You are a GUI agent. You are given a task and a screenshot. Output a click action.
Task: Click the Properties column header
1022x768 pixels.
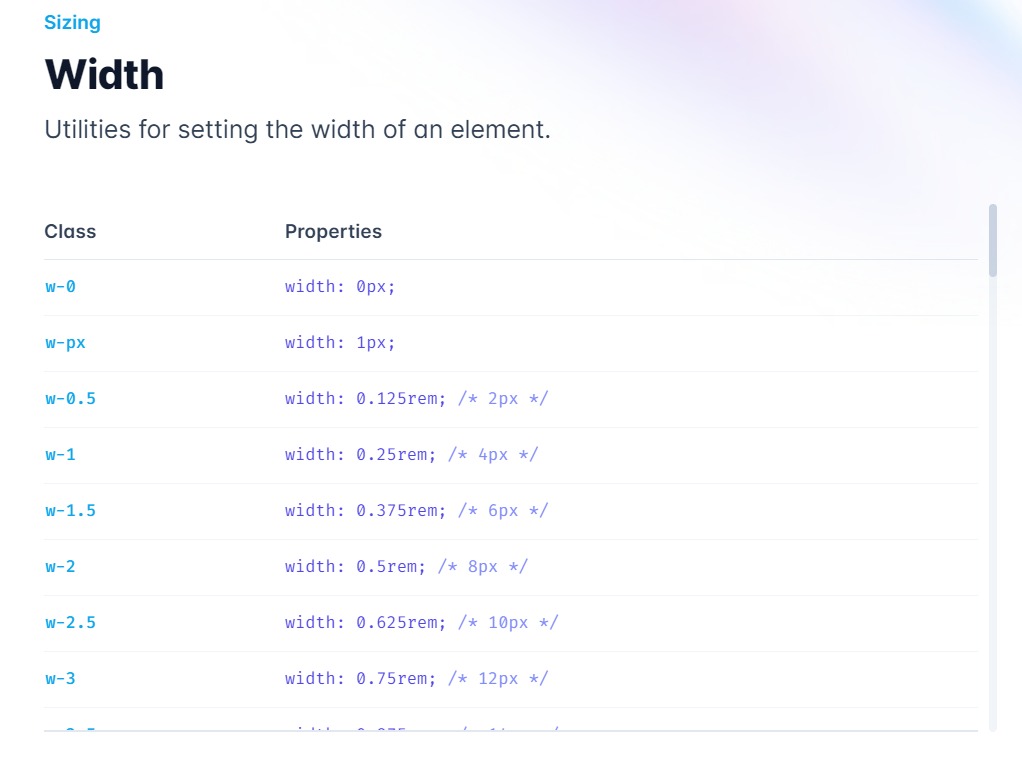[333, 231]
